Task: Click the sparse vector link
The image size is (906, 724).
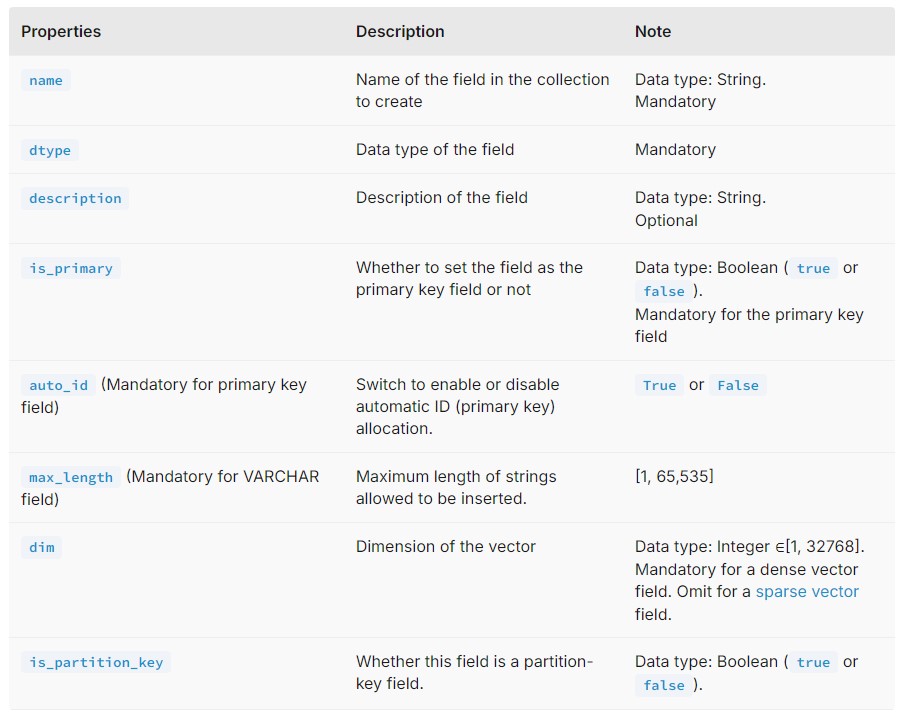Action: [806, 592]
